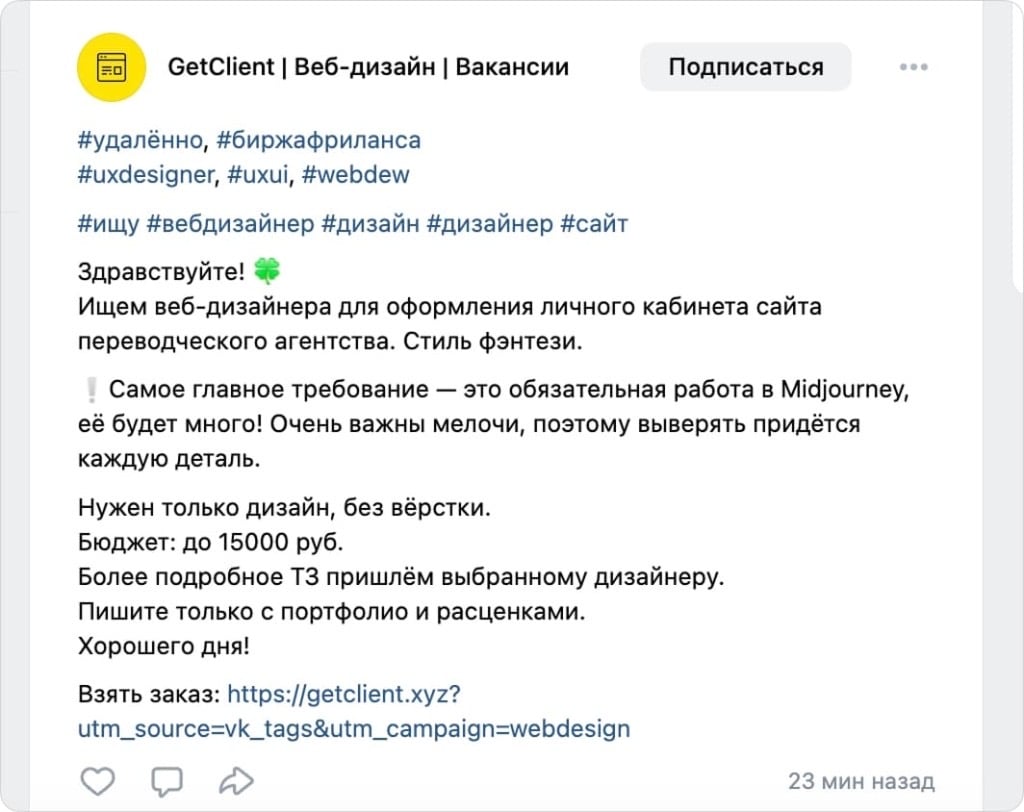Open the #вебдизайнер hashtag
The width and height of the screenshot is (1024, 812).
click(225, 223)
